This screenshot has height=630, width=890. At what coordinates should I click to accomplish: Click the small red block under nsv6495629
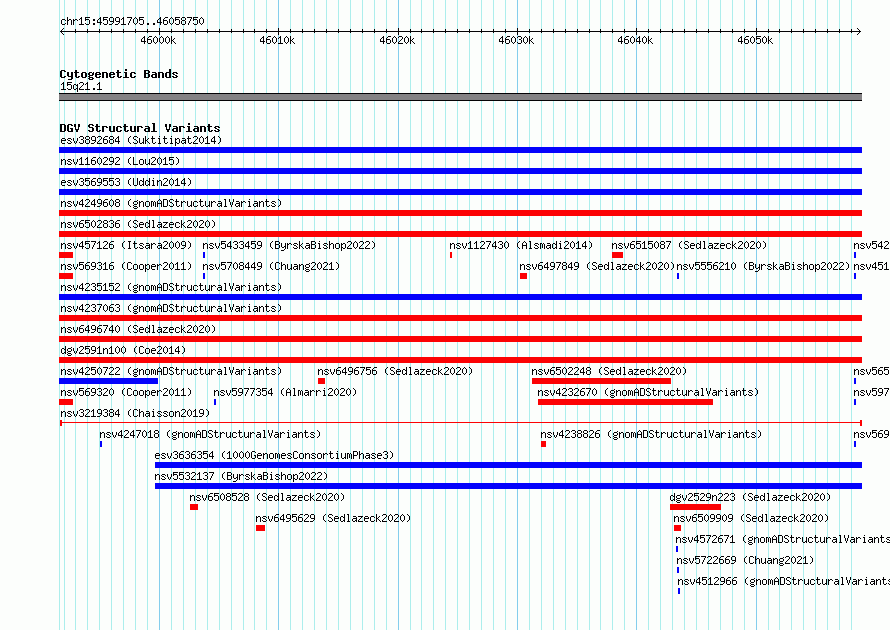261,528
